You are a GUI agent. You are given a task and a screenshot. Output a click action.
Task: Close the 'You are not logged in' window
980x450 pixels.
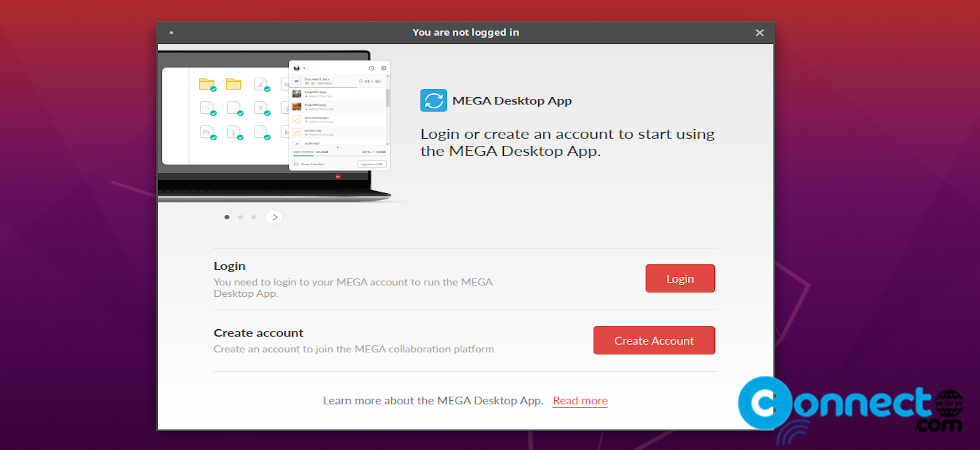tap(759, 32)
